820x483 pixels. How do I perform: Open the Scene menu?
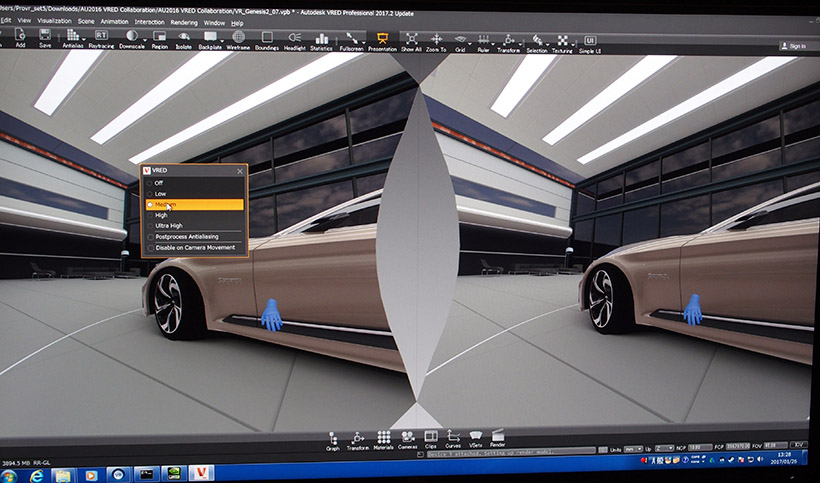point(86,21)
